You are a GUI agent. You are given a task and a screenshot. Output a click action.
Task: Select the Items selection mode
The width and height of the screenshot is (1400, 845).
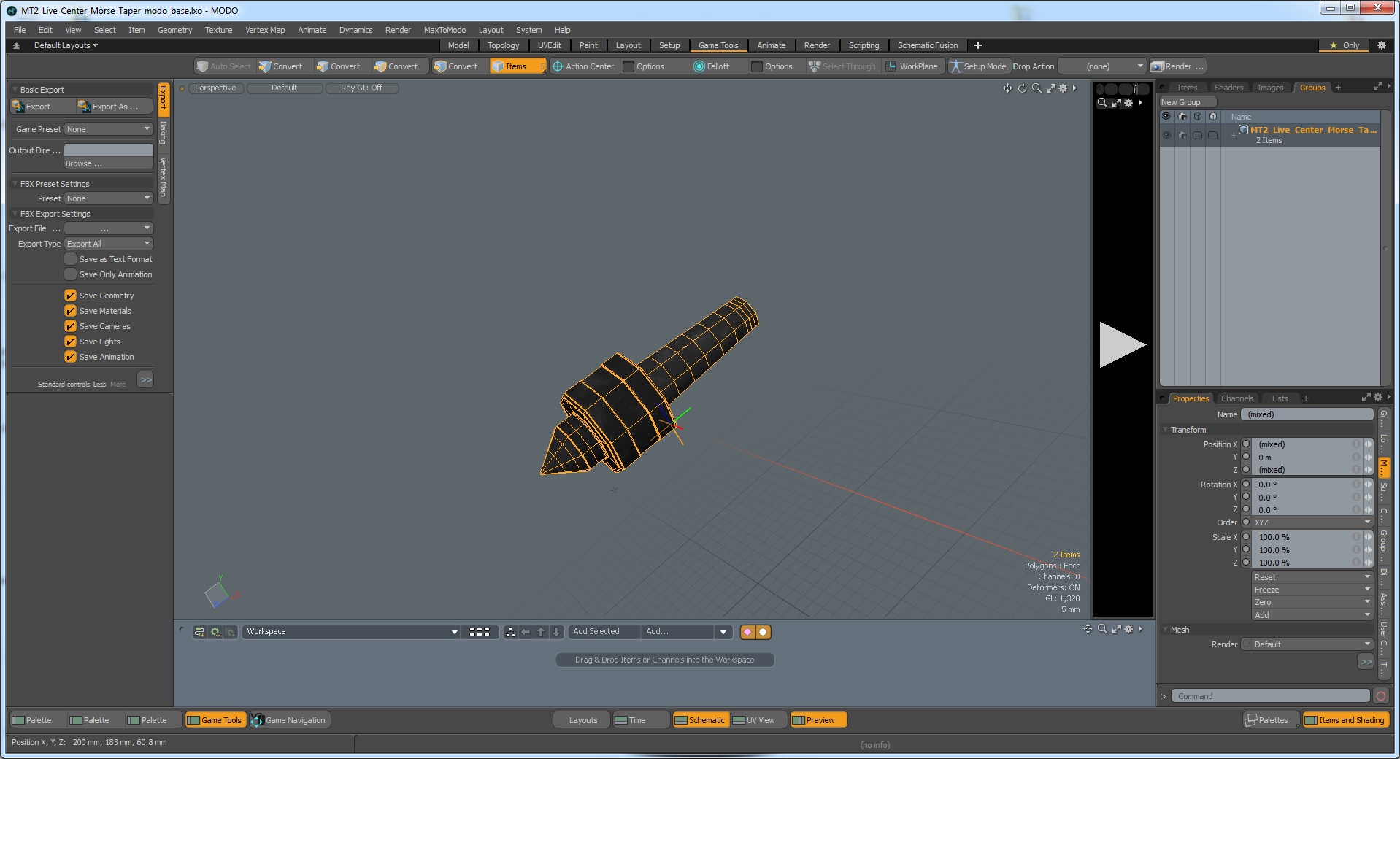pos(517,66)
